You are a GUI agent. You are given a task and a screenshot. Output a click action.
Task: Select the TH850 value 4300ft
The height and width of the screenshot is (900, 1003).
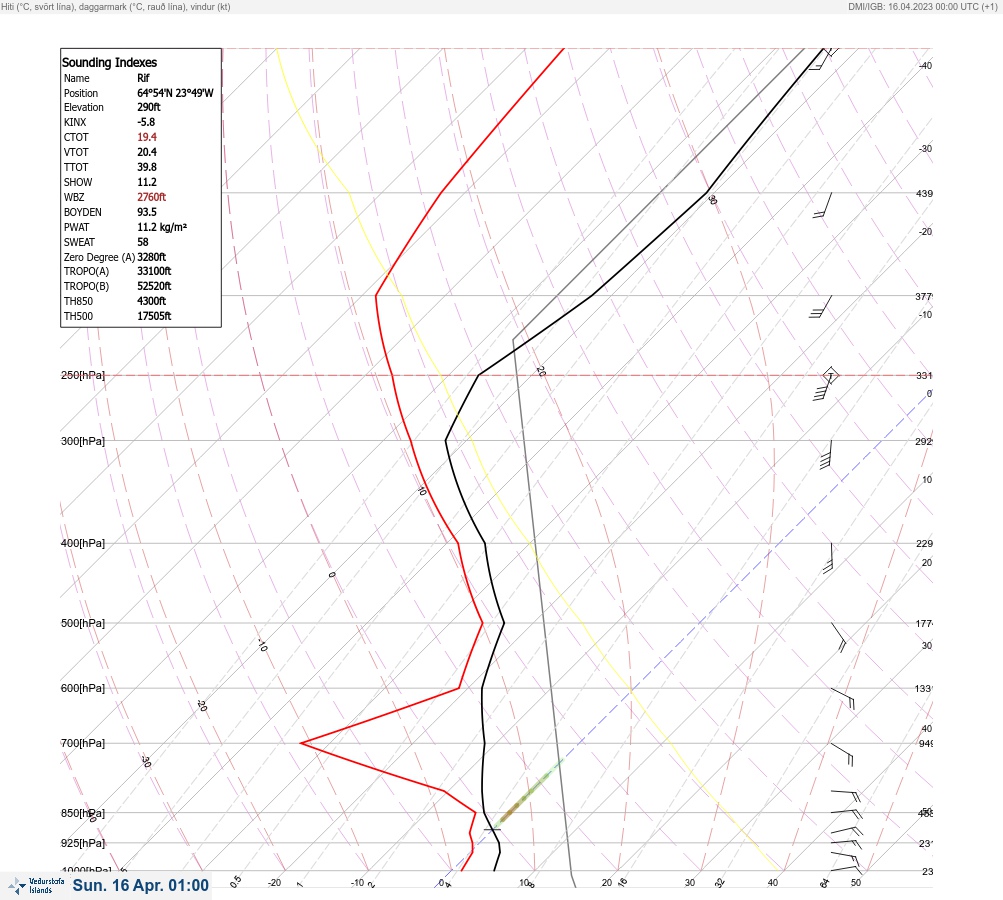pyautogui.click(x=152, y=301)
